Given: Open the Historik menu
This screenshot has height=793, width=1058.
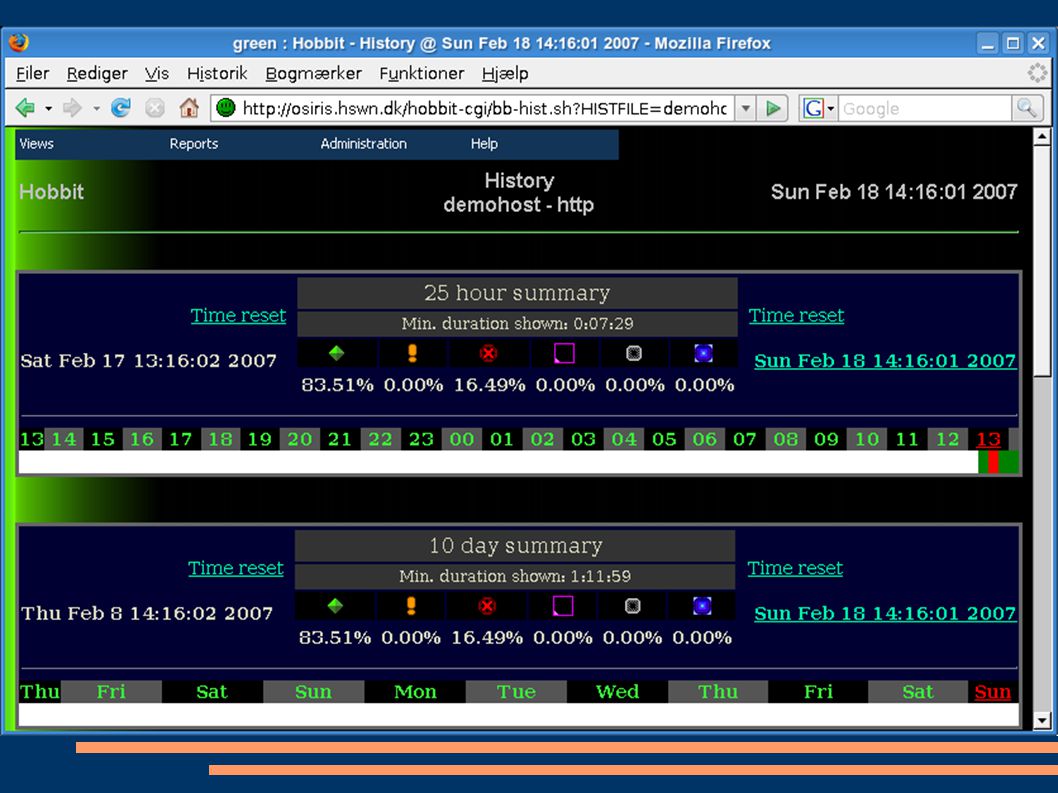Looking at the screenshot, I should point(217,73).
